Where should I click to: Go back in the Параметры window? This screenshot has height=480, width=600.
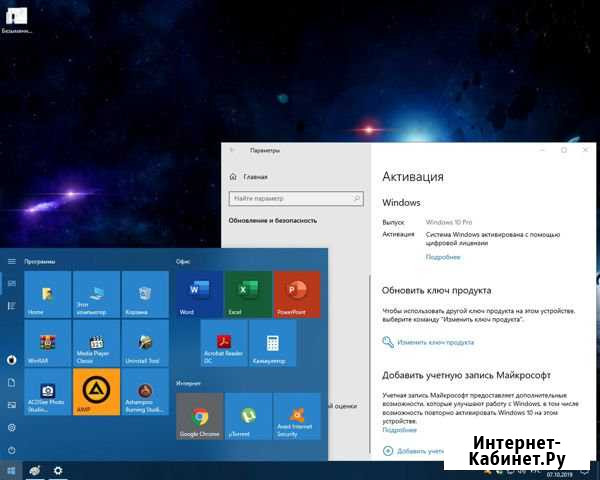pos(232,150)
